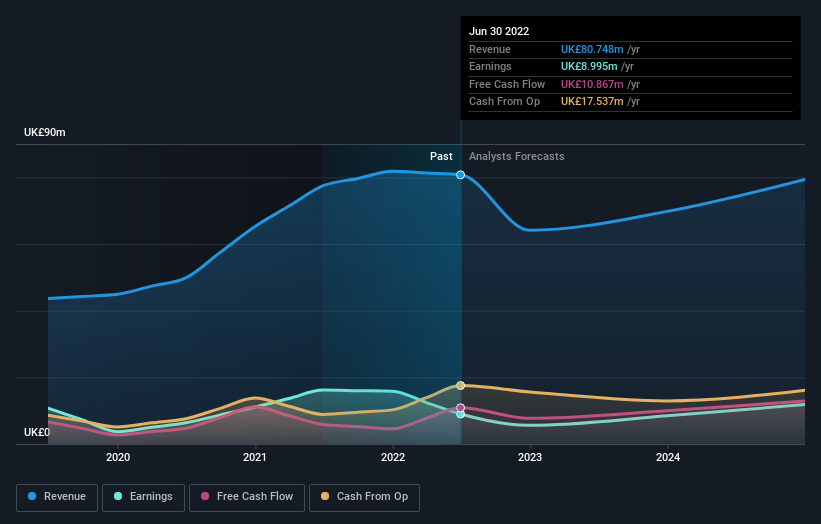The height and width of the screenshot is (524, 821).
Task: Toggle the Earnings legend series
Action: (x=143, y=497)
